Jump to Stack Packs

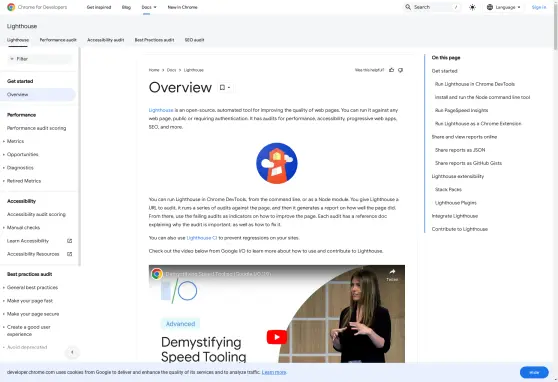pyautogui.click(x=448, y=189)
